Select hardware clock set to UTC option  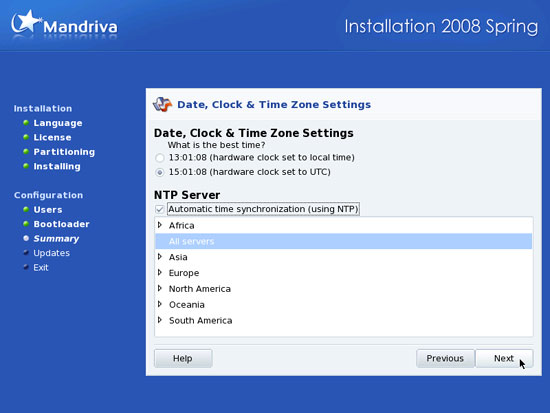click(x=160, y=172)
